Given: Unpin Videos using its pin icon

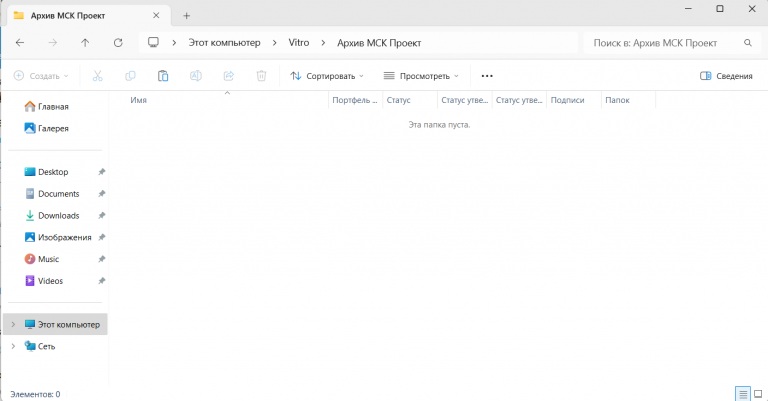Looking at the screenshot, I should tap(101, 281).
